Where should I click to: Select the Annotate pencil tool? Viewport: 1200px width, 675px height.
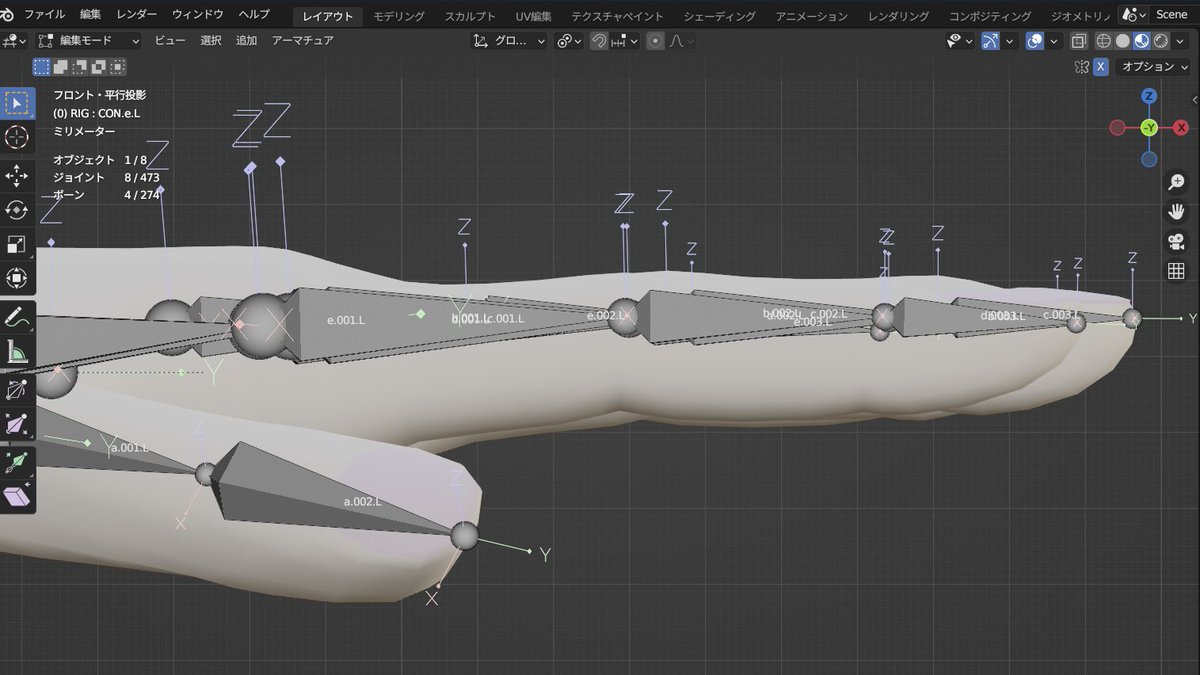pos(17,317)
